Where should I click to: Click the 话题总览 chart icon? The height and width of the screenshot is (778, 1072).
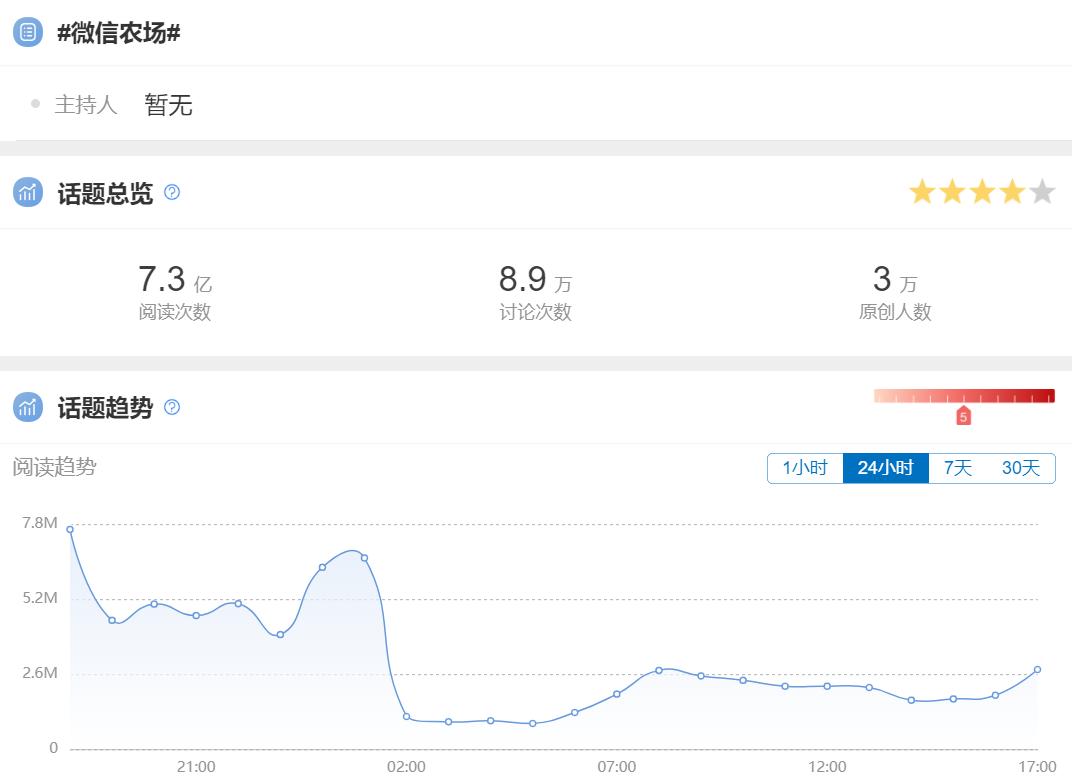(x=28, y=192)
